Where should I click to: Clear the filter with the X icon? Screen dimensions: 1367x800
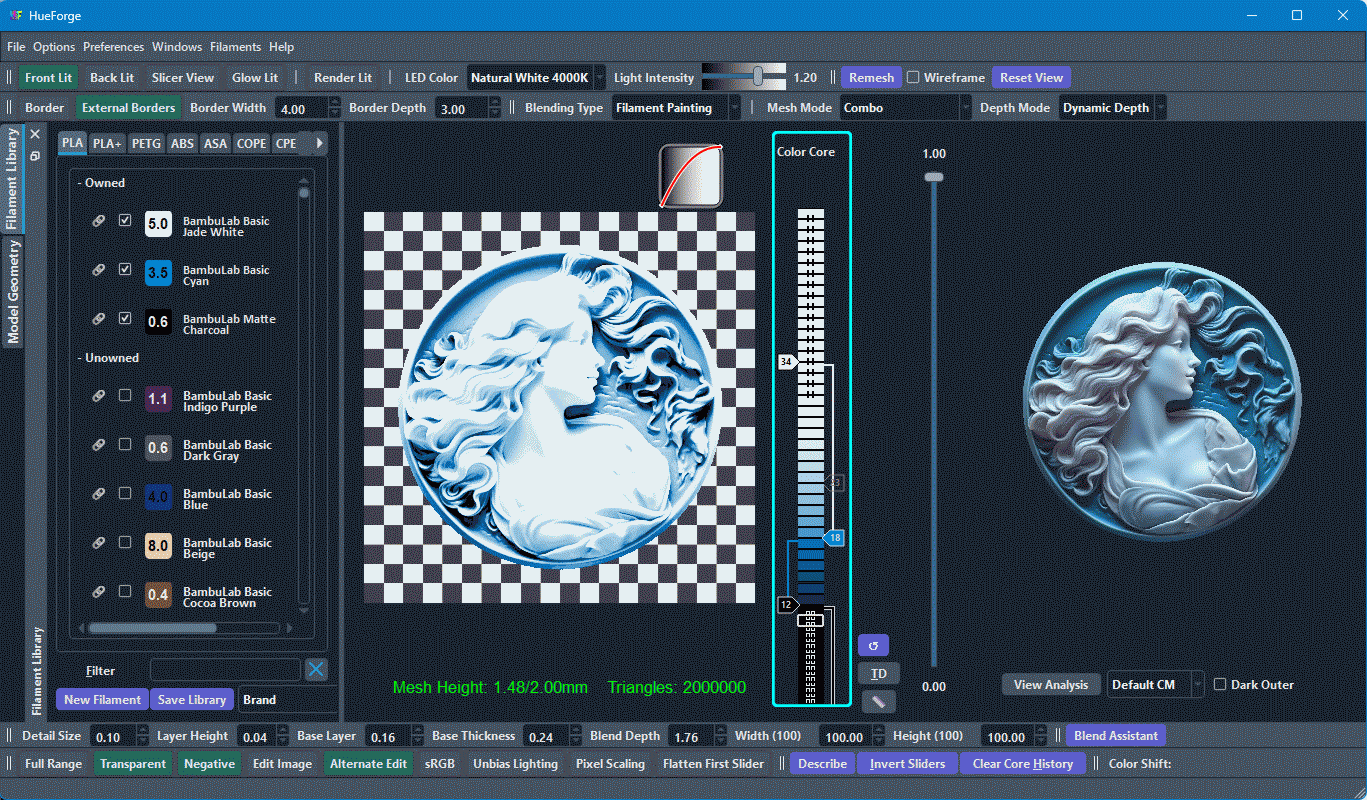coord(316,670)
